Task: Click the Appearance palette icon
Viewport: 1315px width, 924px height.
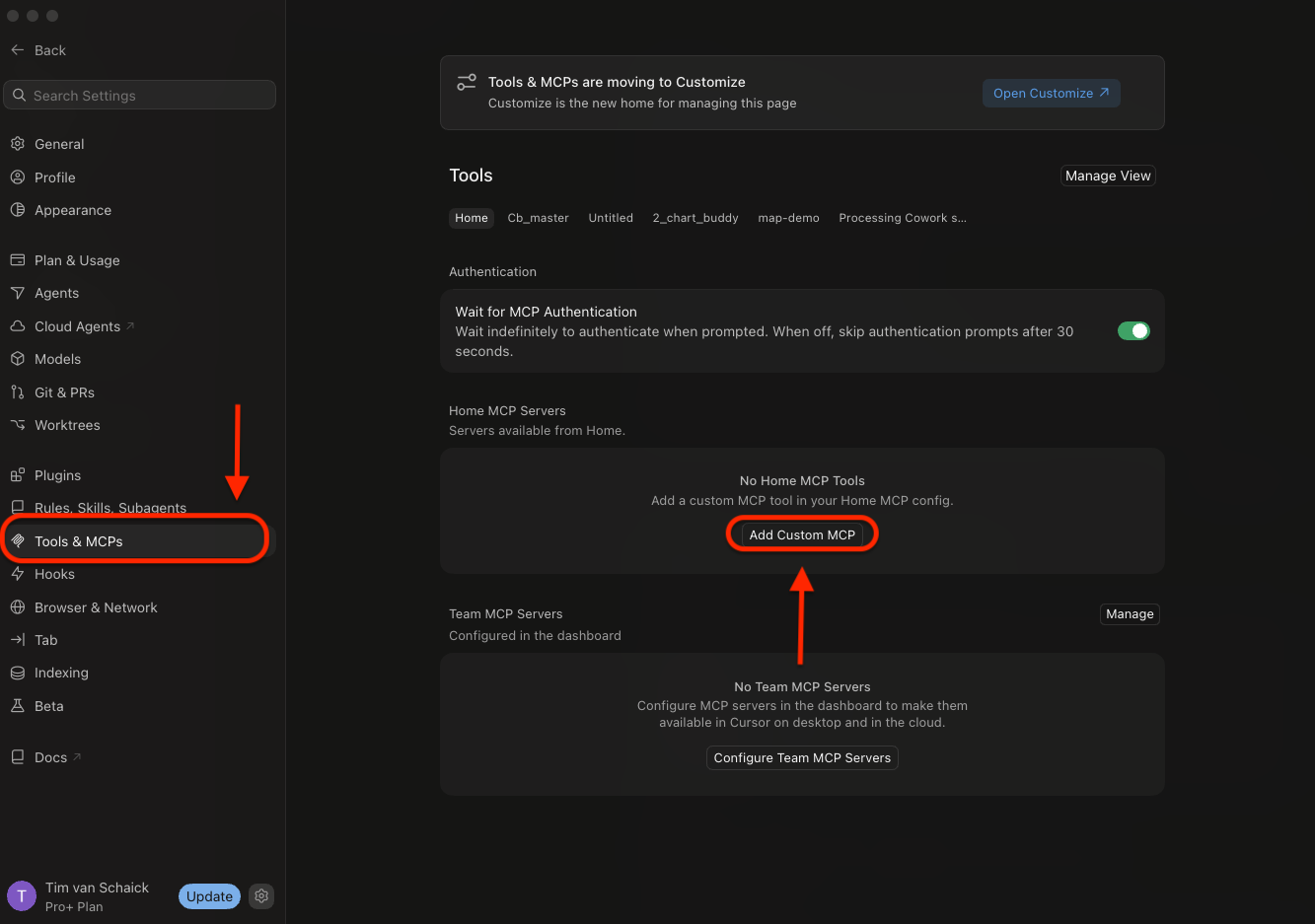Action: point(18,210)
